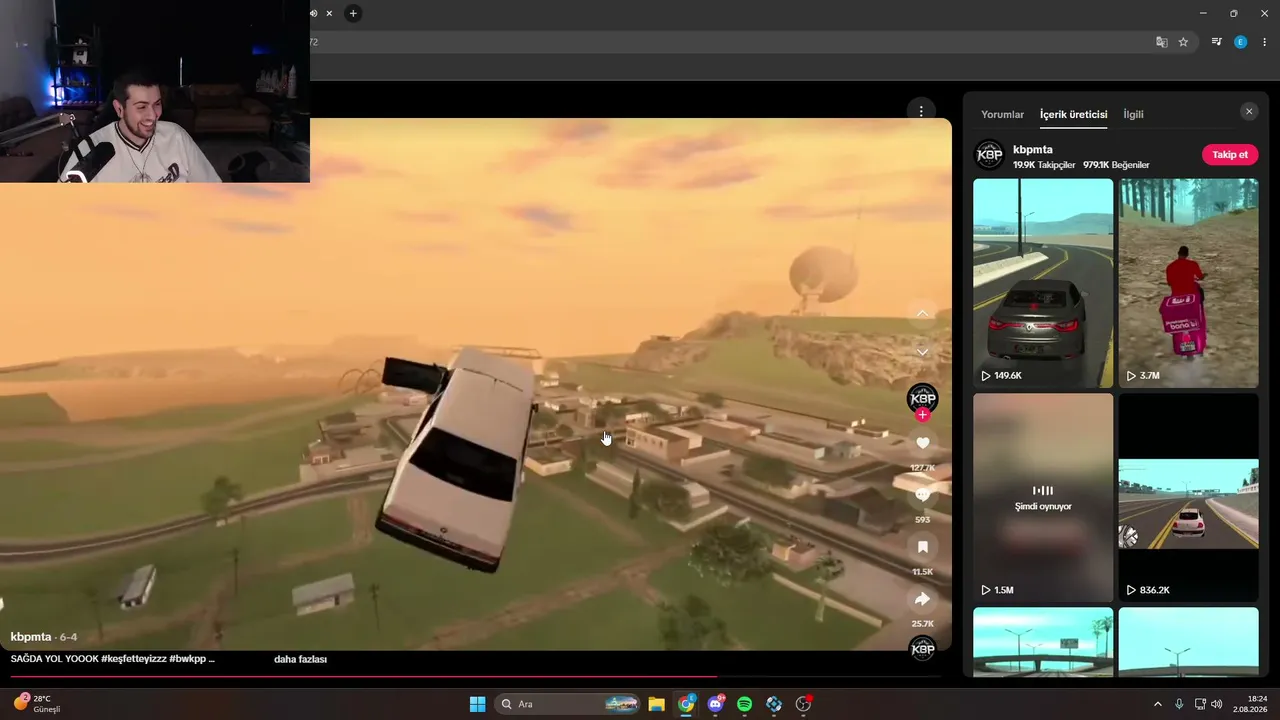Image resolution: width=1280 pixels, height=720 pixels.
Task: Open the spinning sound disc at bottom right of video
Action: pos(922,650)
